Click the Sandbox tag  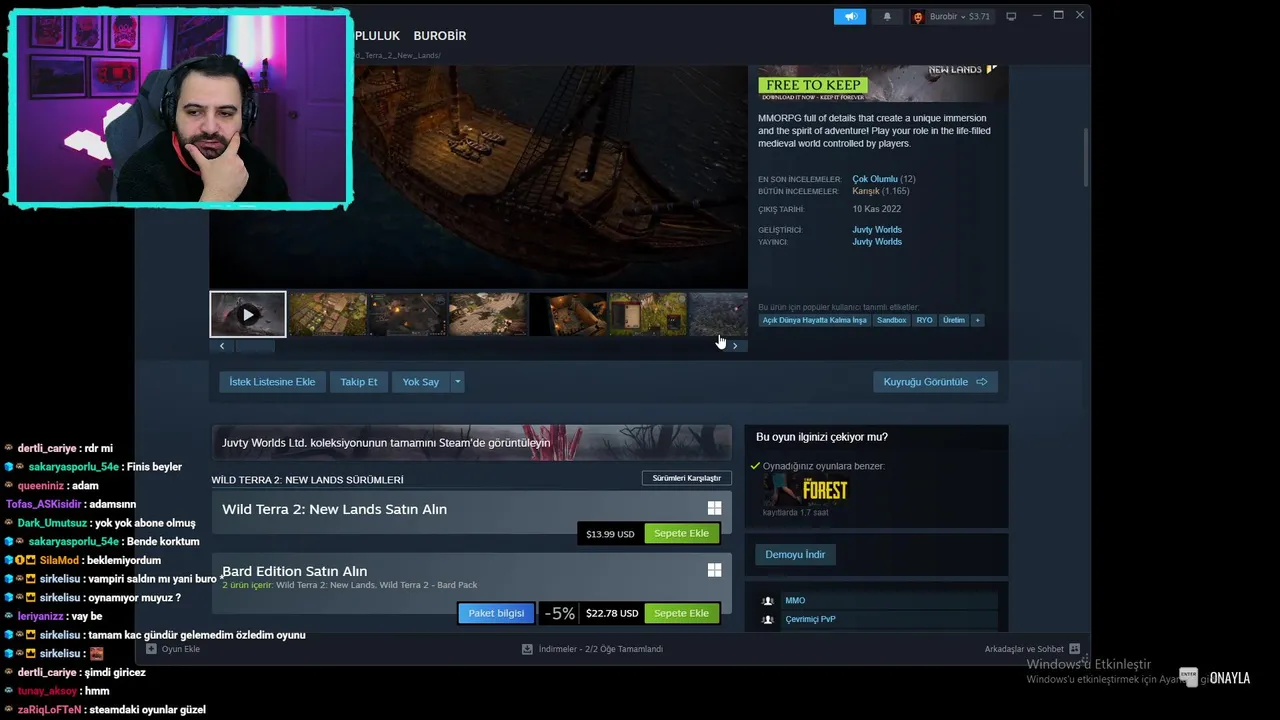(891, 320)
